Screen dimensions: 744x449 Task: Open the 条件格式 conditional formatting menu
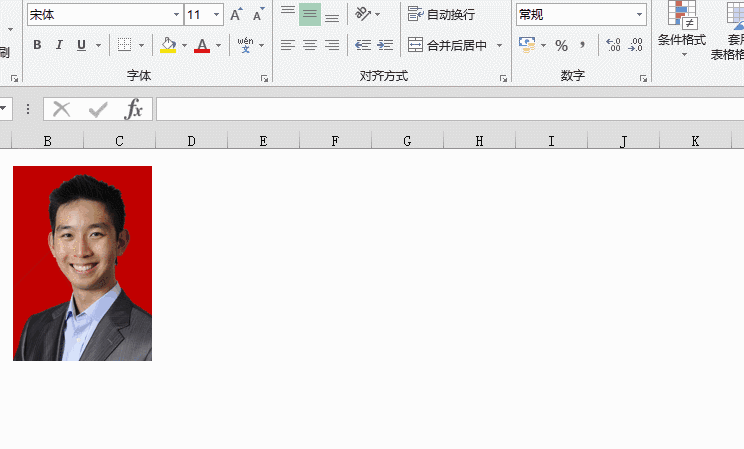pos(682,28)
